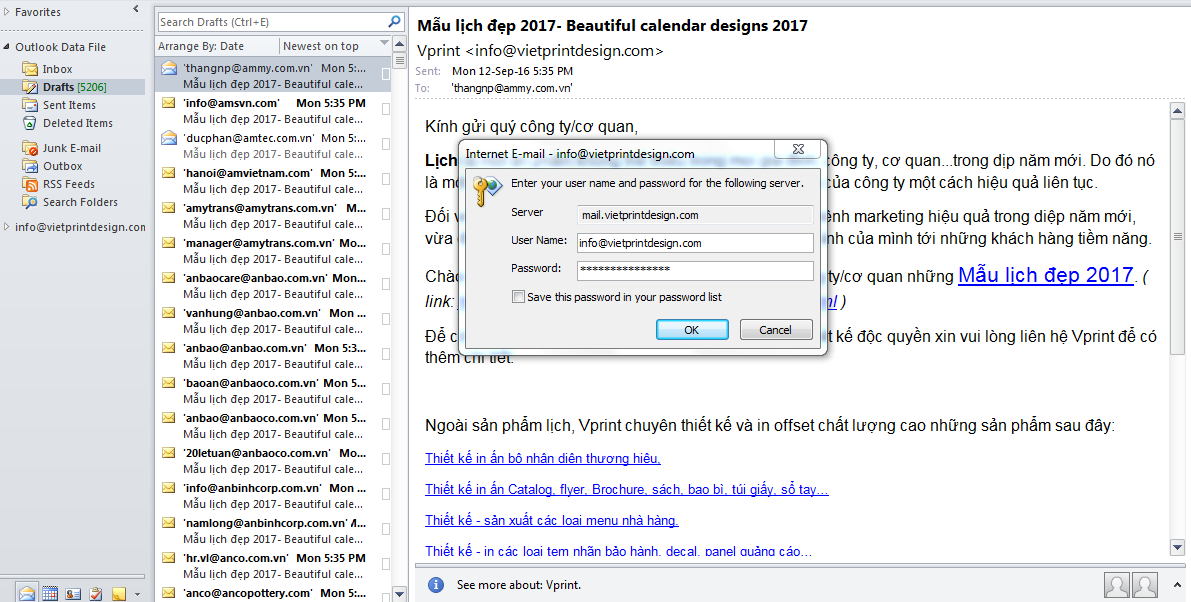This screenshot has height=602, width=1191.
Task: Click the Search Folders icon
Action: [30, 202]
